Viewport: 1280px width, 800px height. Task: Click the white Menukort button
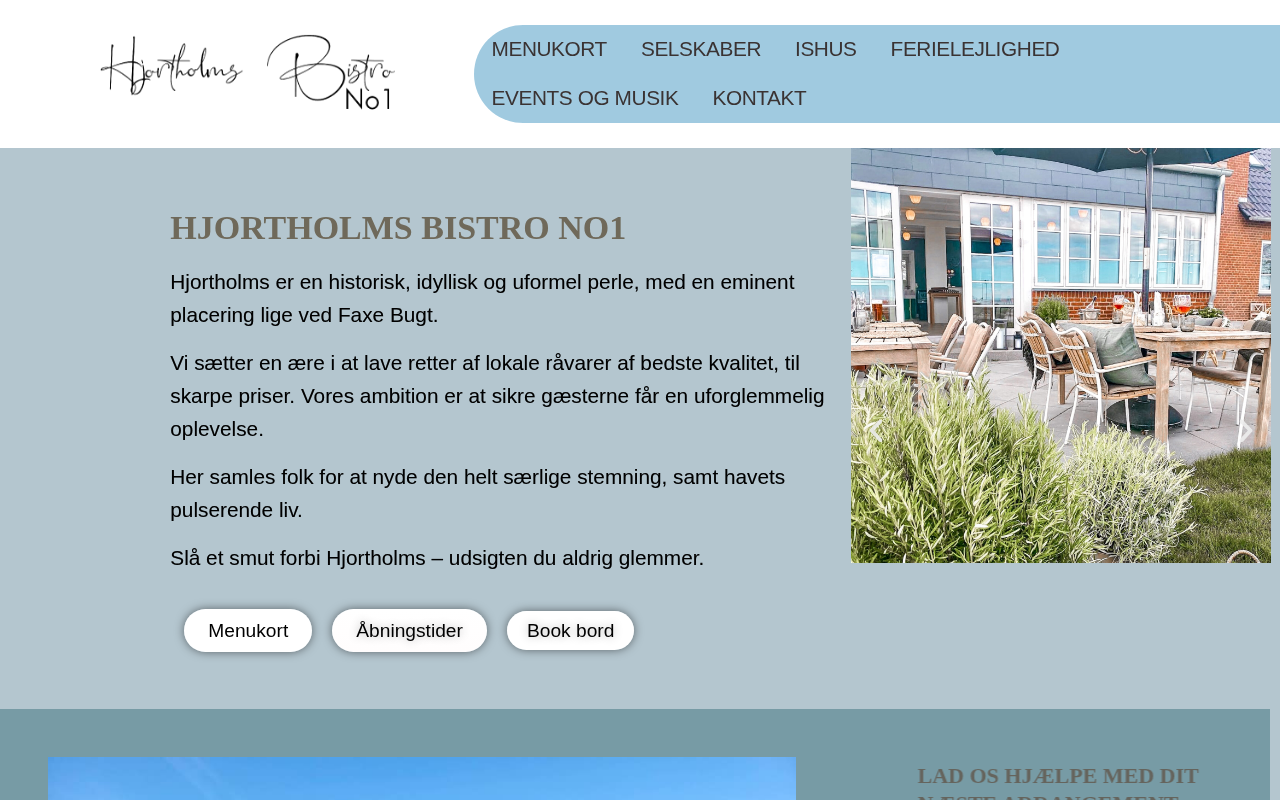(248, 631)
